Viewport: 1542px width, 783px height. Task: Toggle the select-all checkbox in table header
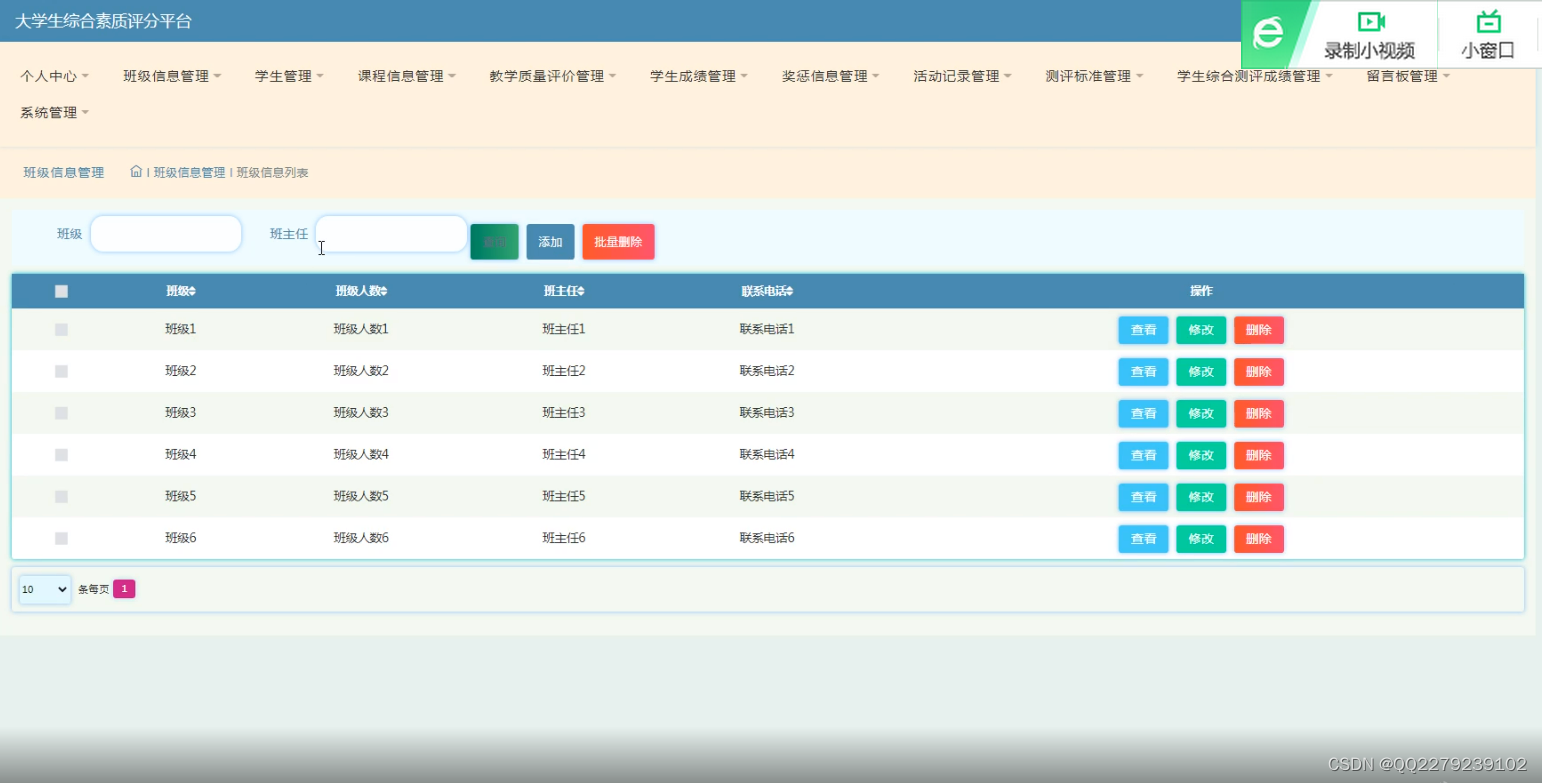click(61, 291)
